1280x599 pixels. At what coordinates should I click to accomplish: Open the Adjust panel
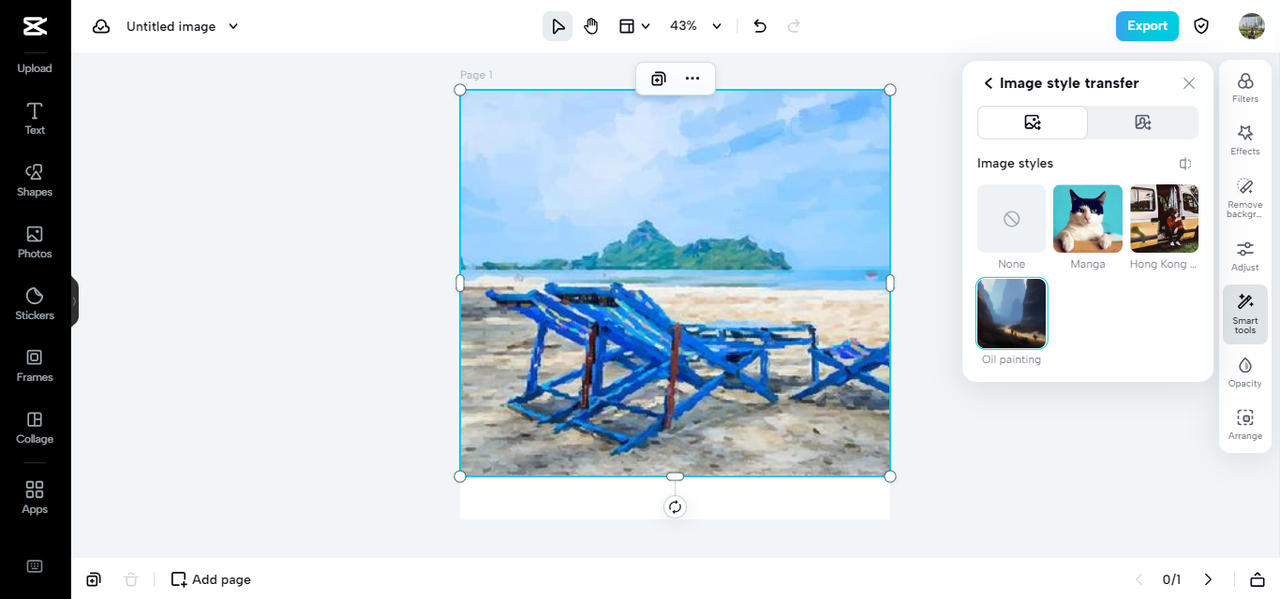(x=1245, y=256)
